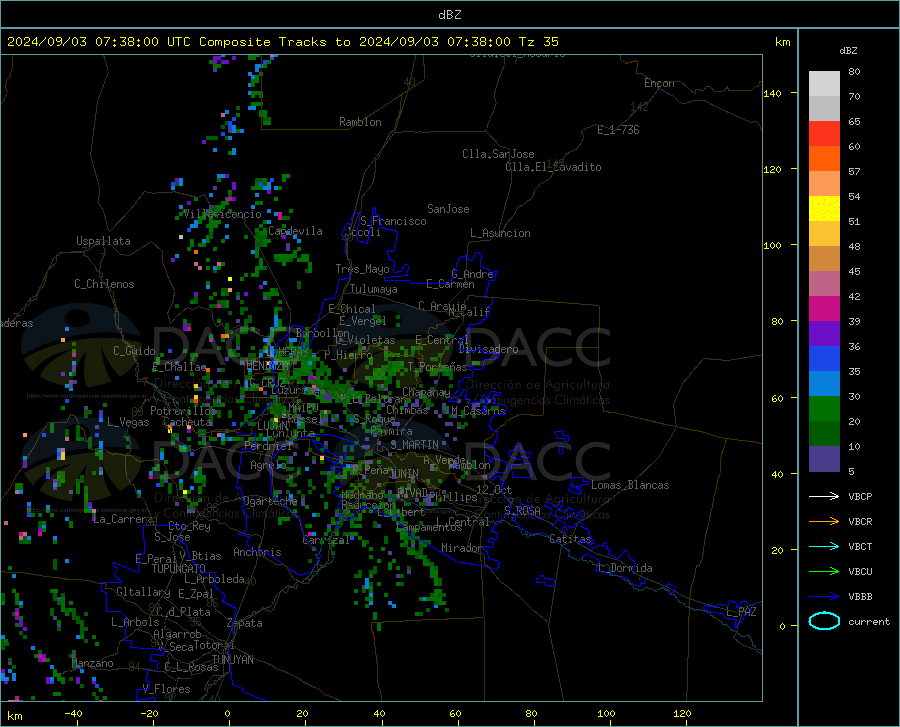This screenshot has height=727, width=900.
Task: Click the Lomas_Blancas label on the map
Action: 630,485
